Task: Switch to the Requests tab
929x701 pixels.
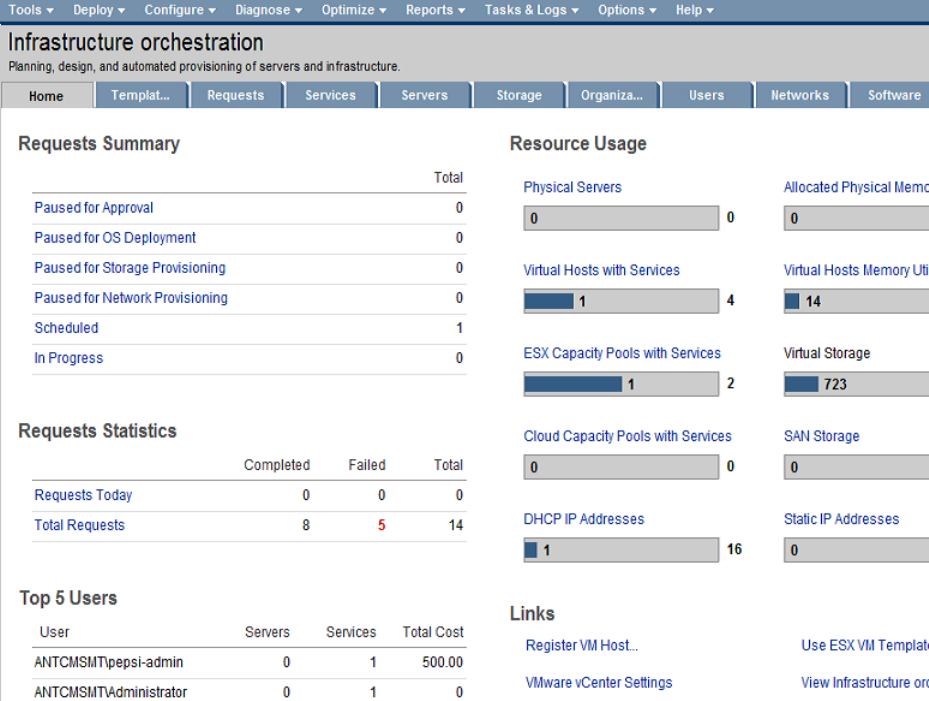Action: pyautogui.click(x=236, y=96)
